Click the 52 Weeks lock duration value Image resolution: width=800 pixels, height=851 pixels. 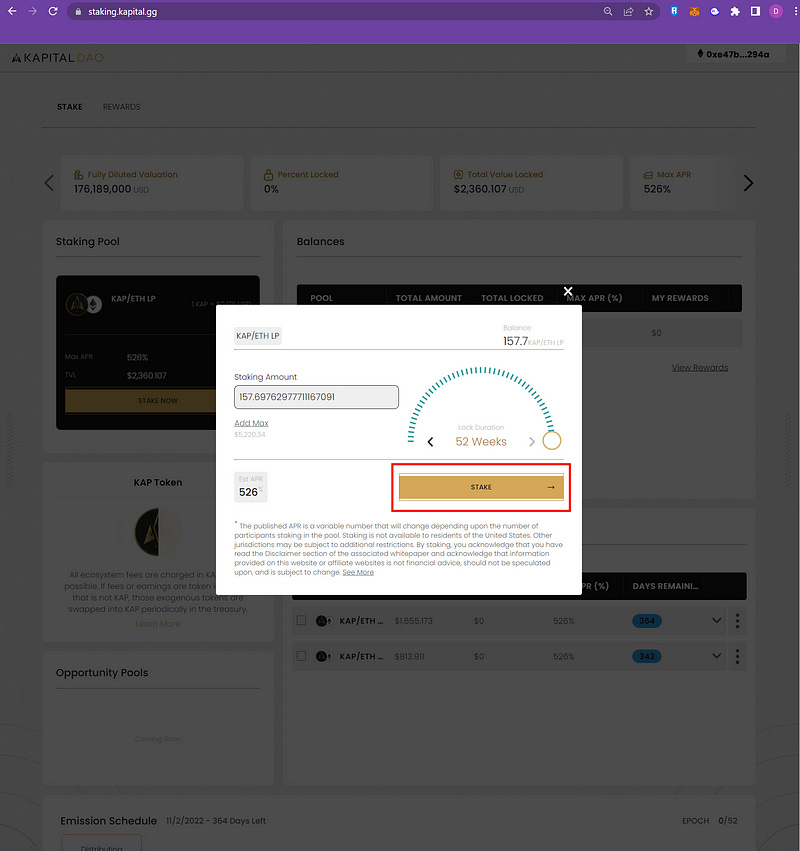(x=481, y=442)
